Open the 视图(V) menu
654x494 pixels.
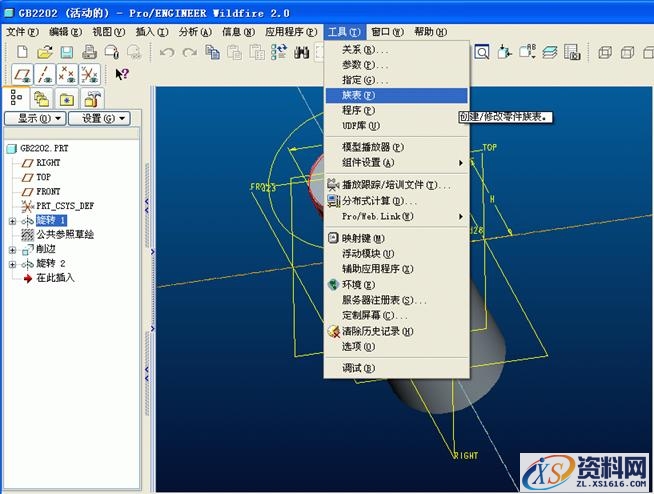click(x=108, y=32)
